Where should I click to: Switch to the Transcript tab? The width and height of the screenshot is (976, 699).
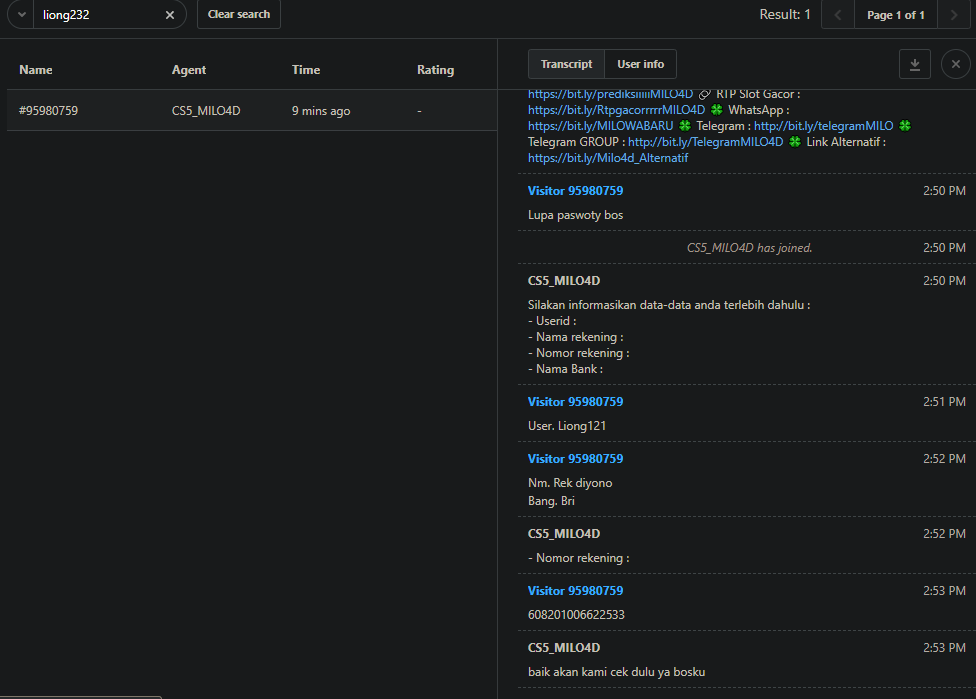point(566,64)
